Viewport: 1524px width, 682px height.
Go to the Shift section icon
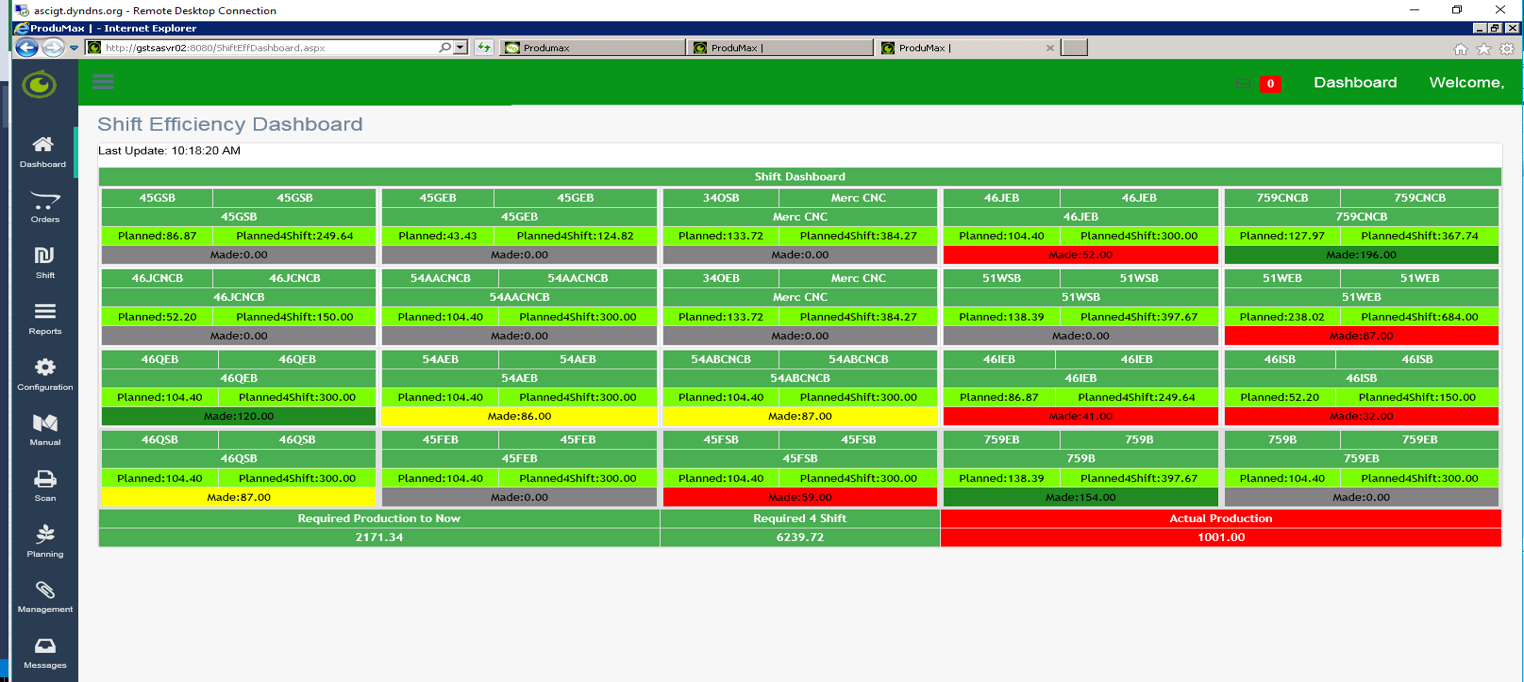(x=44, y=257)
